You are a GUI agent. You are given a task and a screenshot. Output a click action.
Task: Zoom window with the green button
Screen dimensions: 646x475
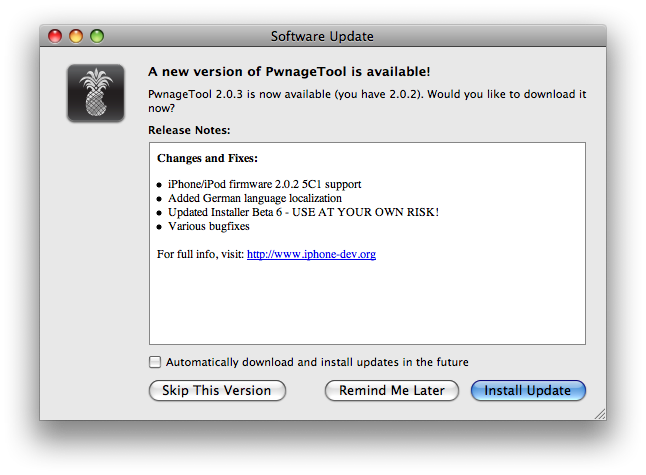(97, 37)
